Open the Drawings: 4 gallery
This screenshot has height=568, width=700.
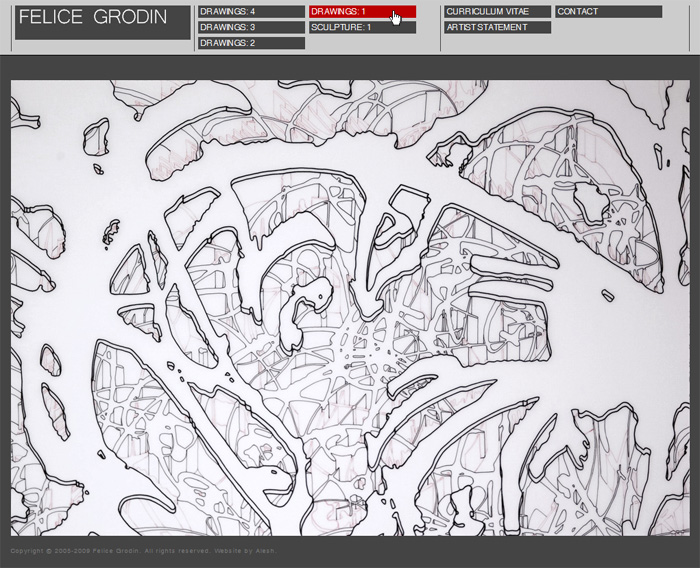point(251,12)
